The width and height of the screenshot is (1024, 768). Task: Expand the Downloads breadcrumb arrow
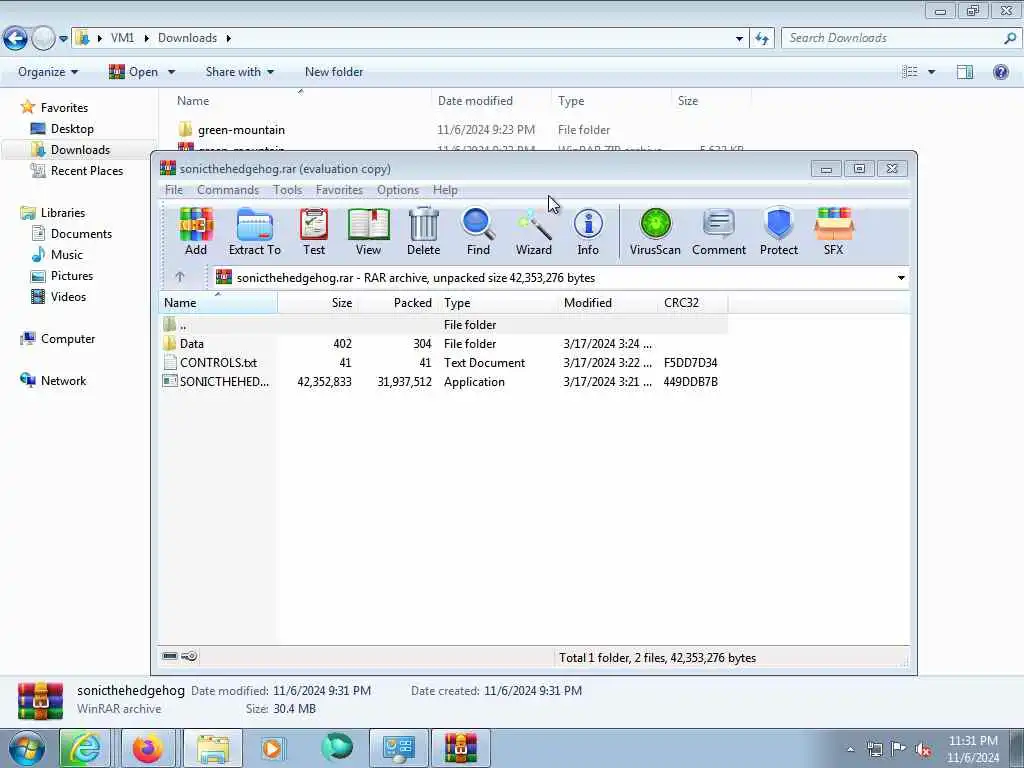coord(229,38)
